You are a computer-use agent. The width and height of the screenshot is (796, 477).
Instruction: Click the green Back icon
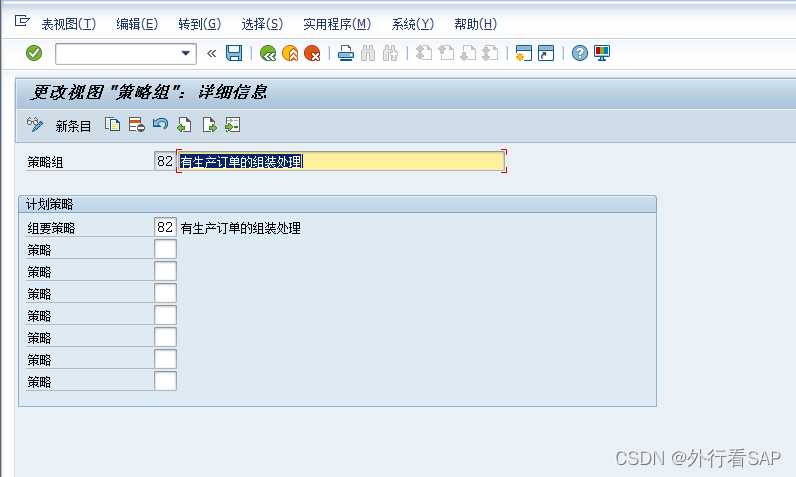[x=268, y=53]
